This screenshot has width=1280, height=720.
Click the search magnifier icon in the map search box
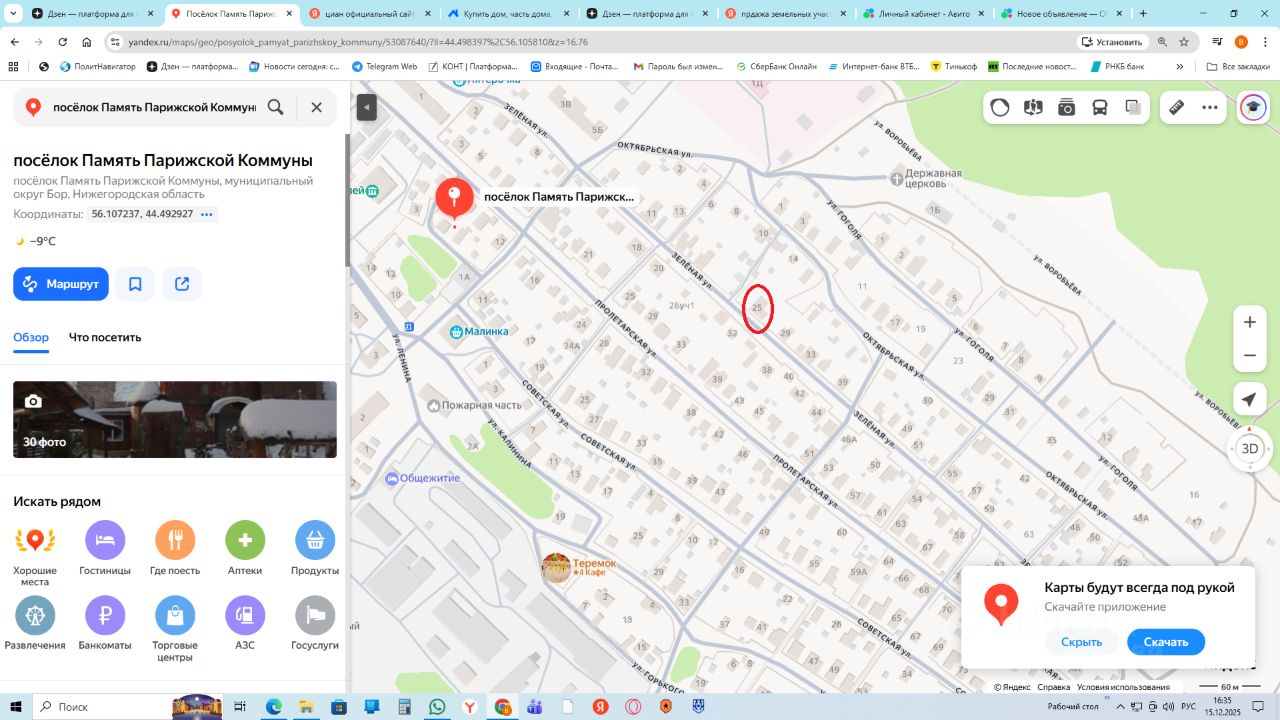[x=275, y=107]
